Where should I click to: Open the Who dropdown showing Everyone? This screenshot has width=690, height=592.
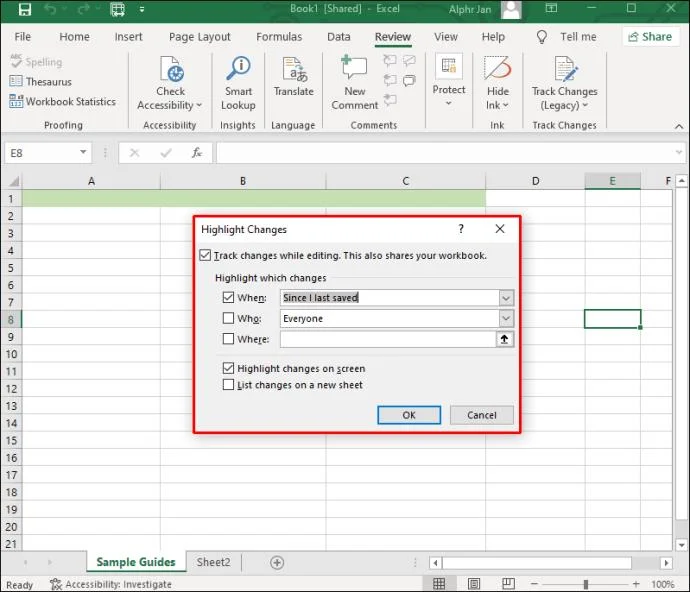click(x=506, y=318)
